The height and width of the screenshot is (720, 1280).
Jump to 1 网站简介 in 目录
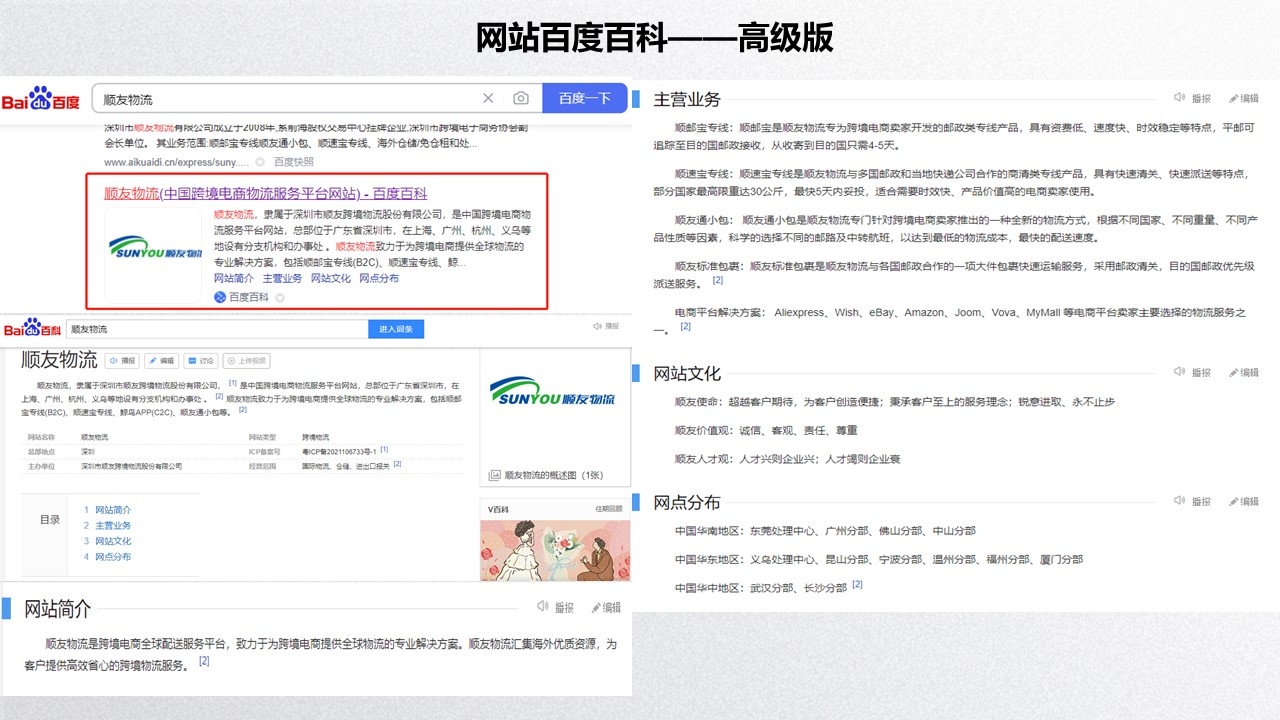pos(107,510)
